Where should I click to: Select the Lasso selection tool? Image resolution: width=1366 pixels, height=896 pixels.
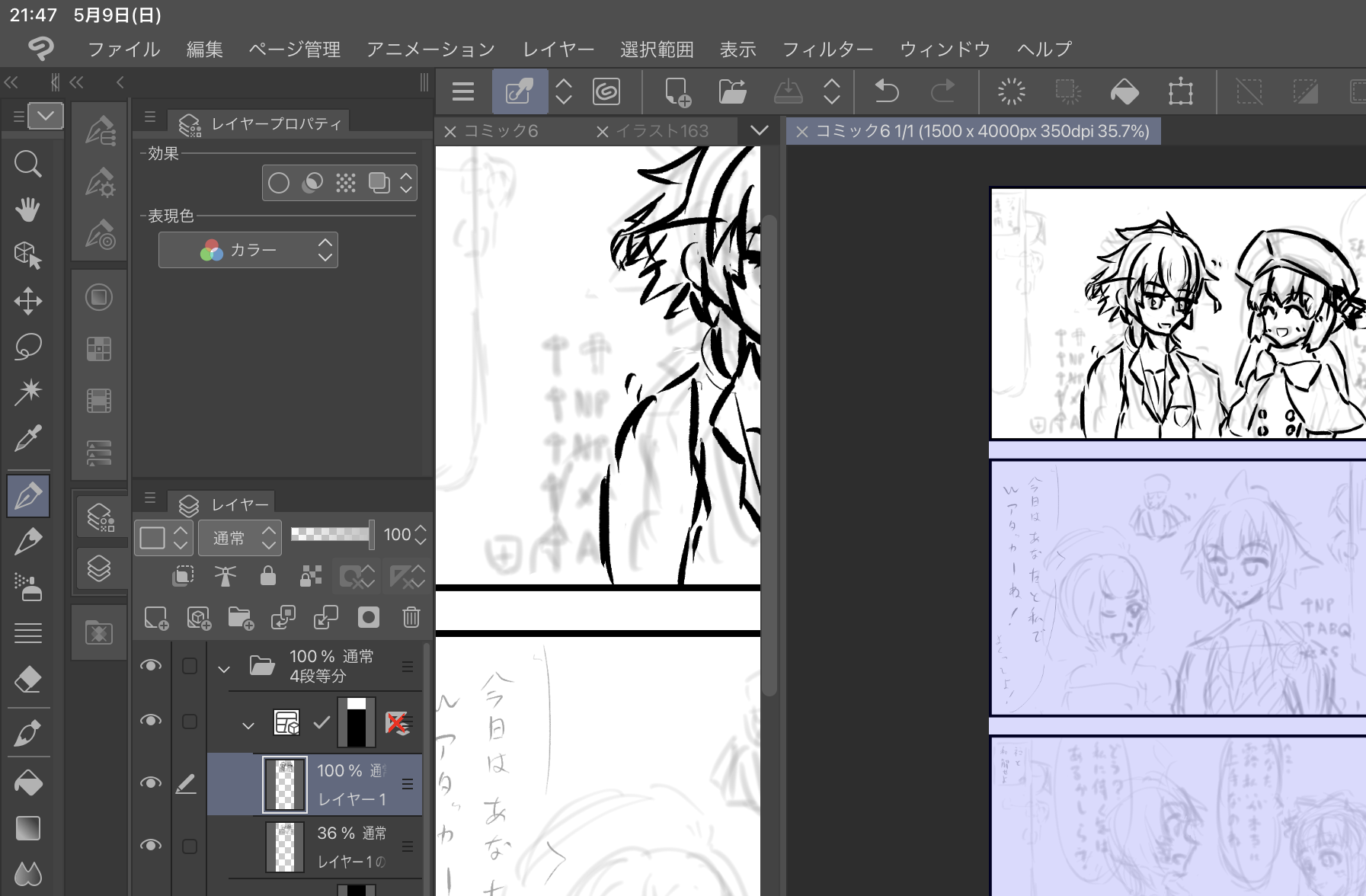[27, 347]
